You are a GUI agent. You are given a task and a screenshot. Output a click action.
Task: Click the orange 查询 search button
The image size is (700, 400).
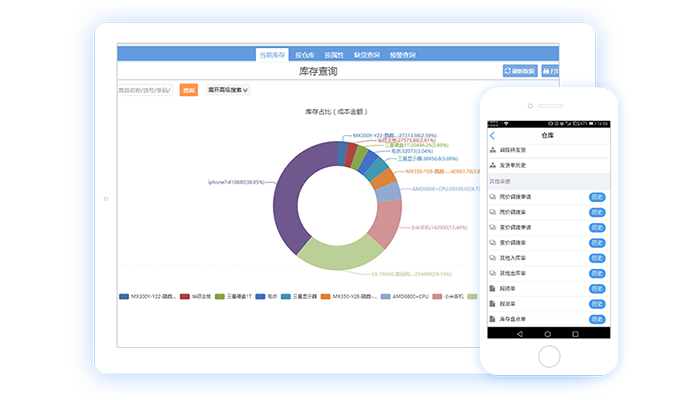click(x=188, y=90)
